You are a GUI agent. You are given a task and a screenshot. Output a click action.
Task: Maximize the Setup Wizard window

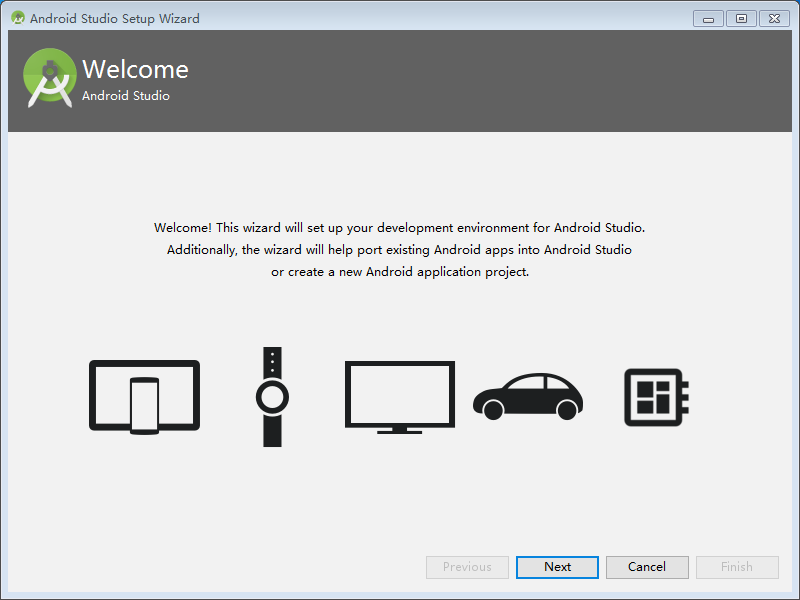tap(741, 19)
